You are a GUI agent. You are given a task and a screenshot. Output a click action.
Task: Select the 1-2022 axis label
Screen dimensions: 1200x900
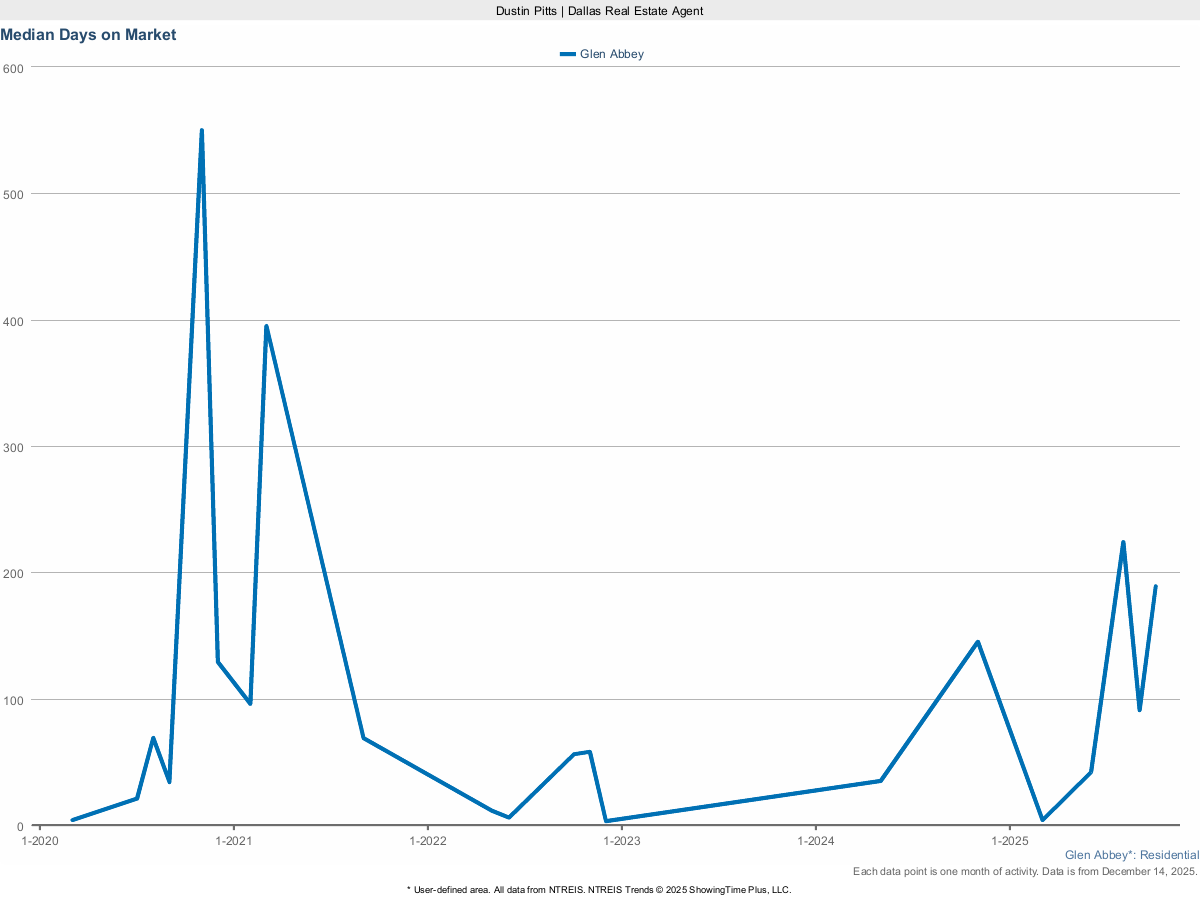[429, 841]
